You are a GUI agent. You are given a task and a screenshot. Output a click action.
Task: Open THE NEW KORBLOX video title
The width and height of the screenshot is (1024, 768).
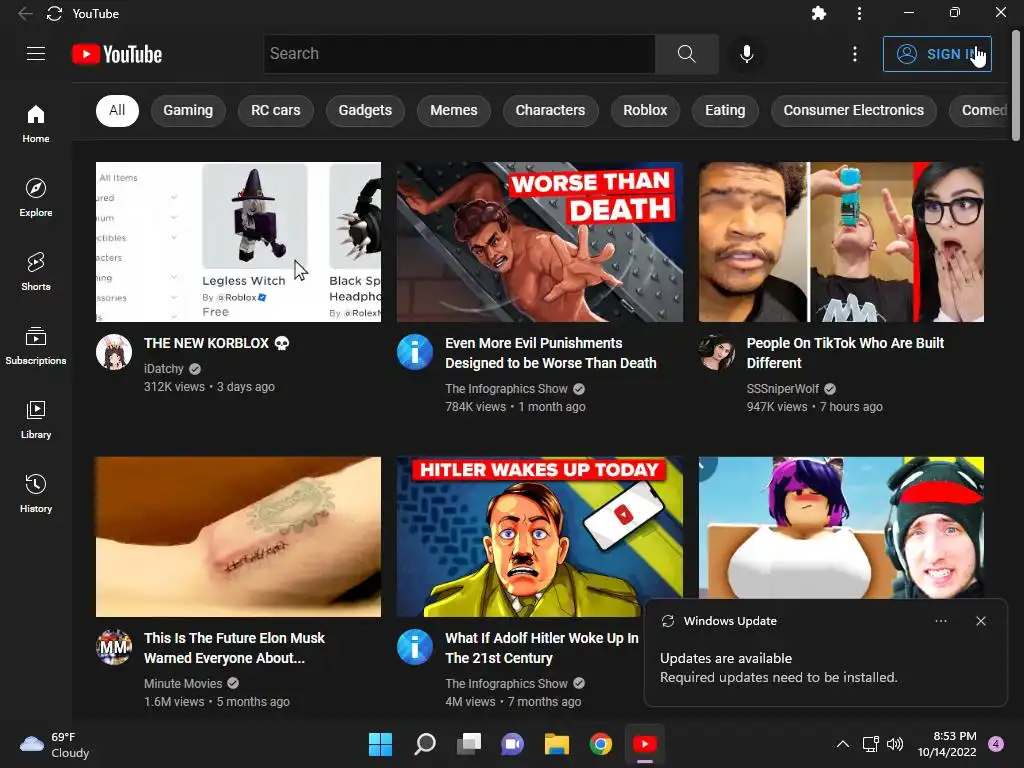[x=217, y=343]
